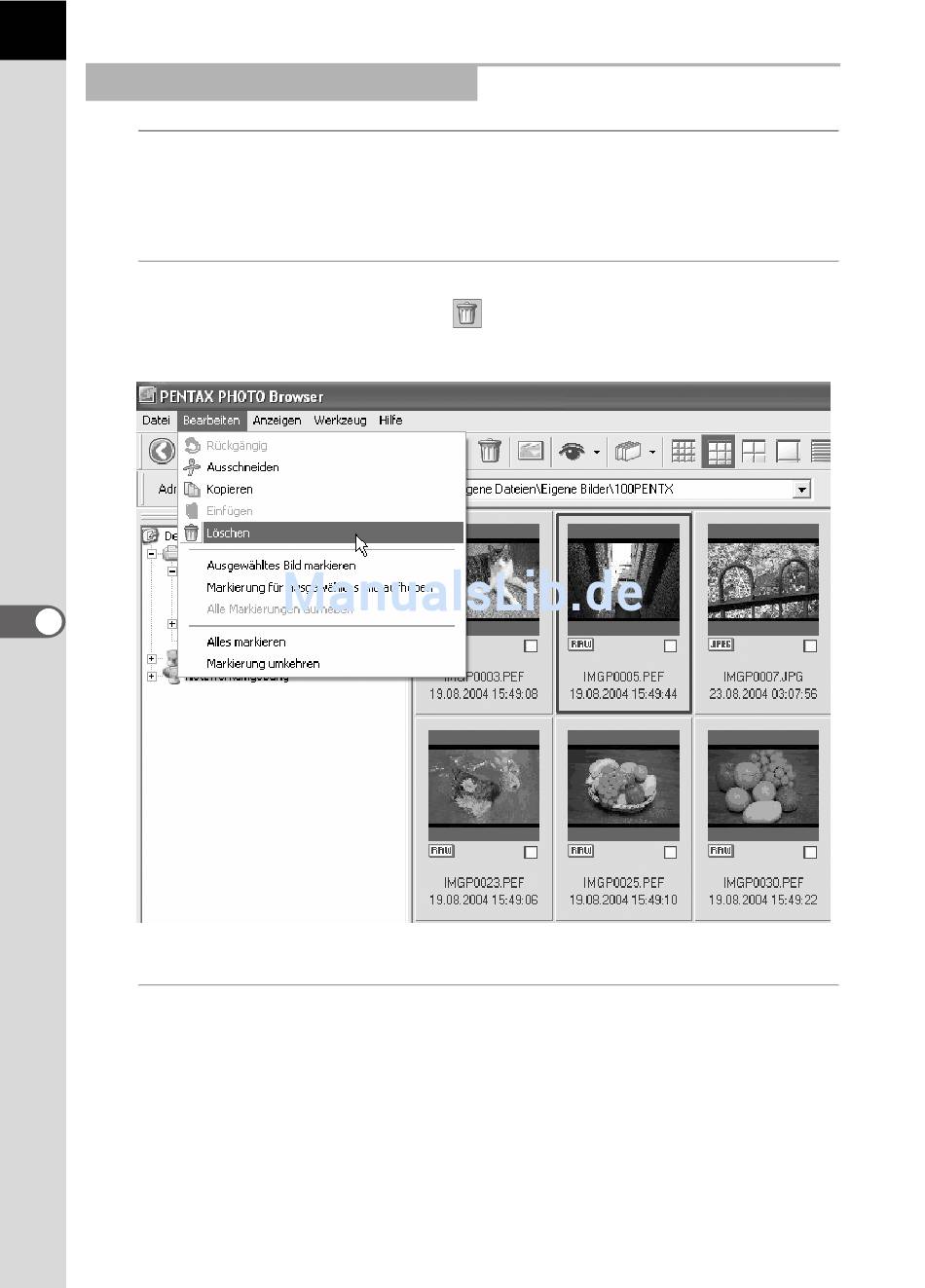This screenshot has width=925, height=1288.
Task: Tick the checkbox for IMGP0003.PEF
Action: [531, 646]
